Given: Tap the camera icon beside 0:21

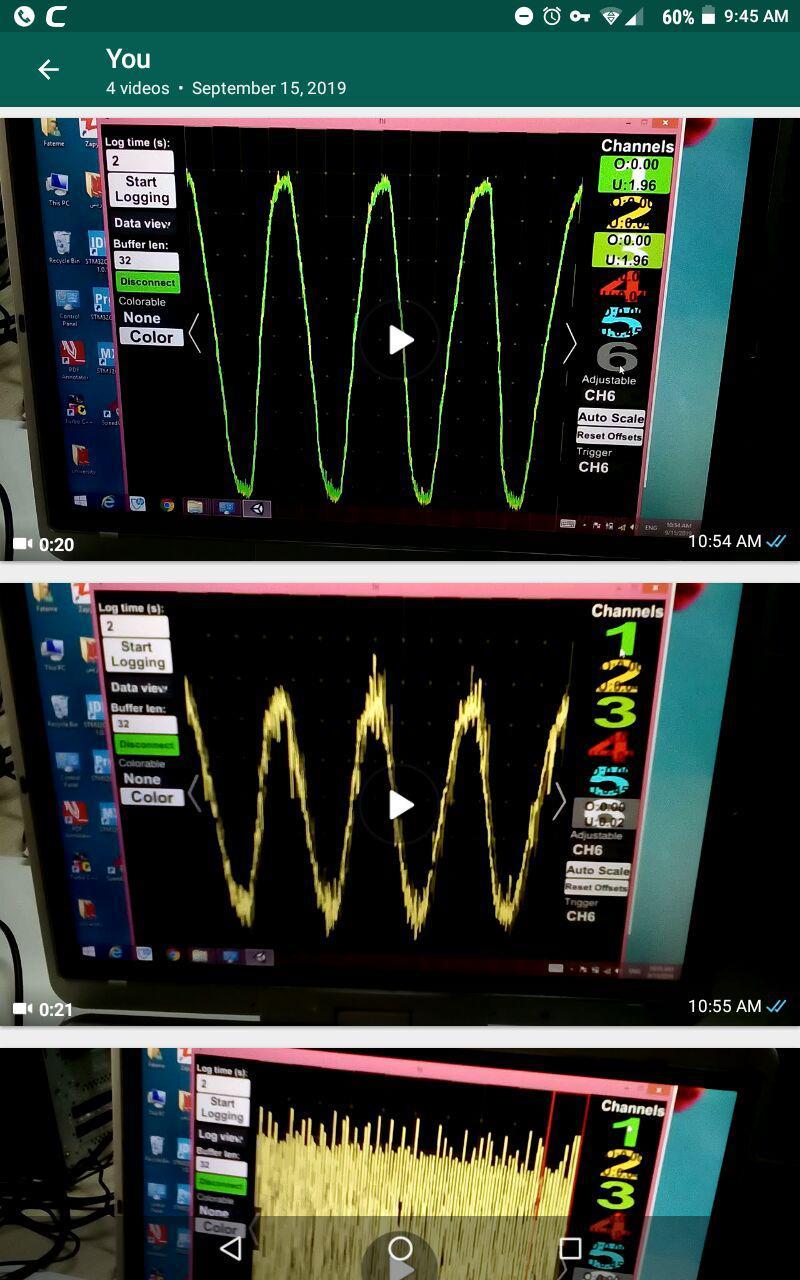Looking at the screenshot, I should point(22,1010).
